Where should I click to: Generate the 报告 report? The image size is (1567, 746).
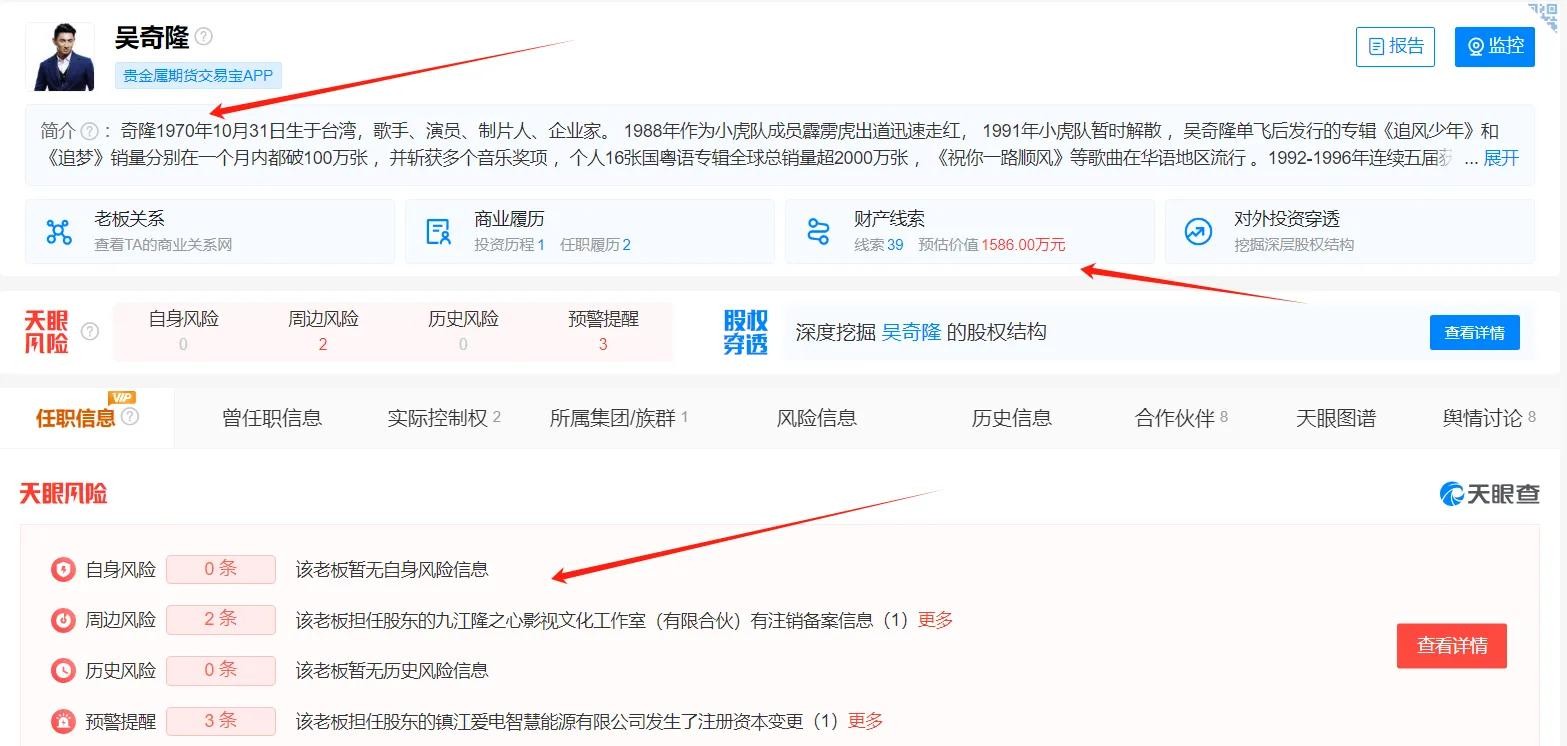[1395, 47]
